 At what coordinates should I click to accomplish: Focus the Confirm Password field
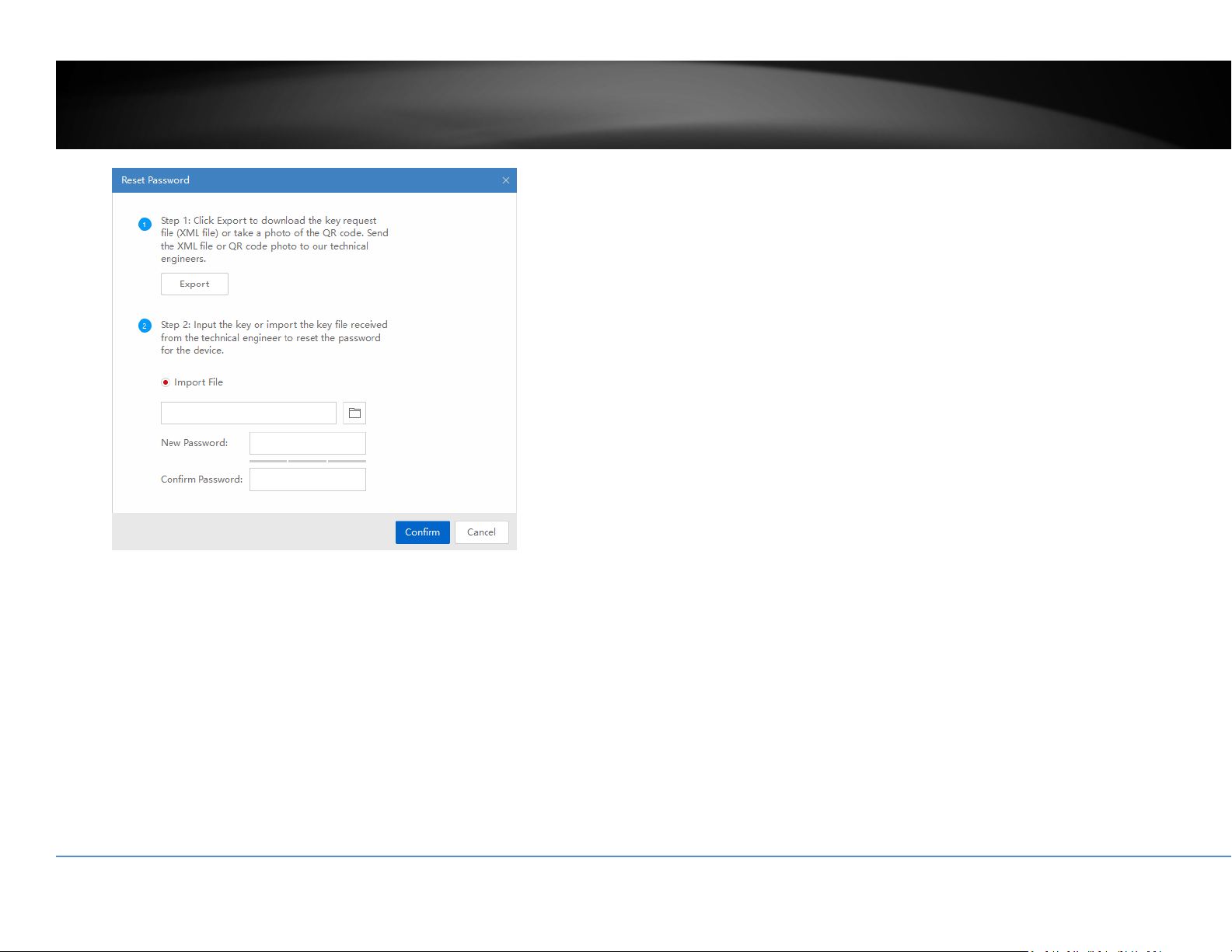coord(308,479)
